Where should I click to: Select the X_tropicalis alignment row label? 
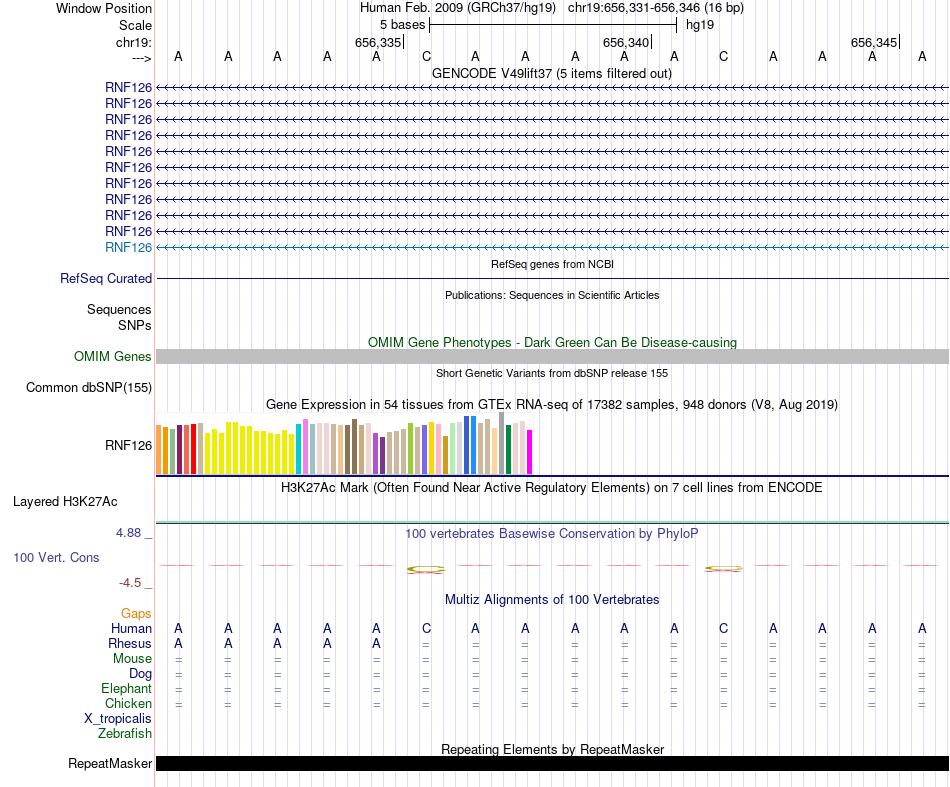click(x=118, y=719)
